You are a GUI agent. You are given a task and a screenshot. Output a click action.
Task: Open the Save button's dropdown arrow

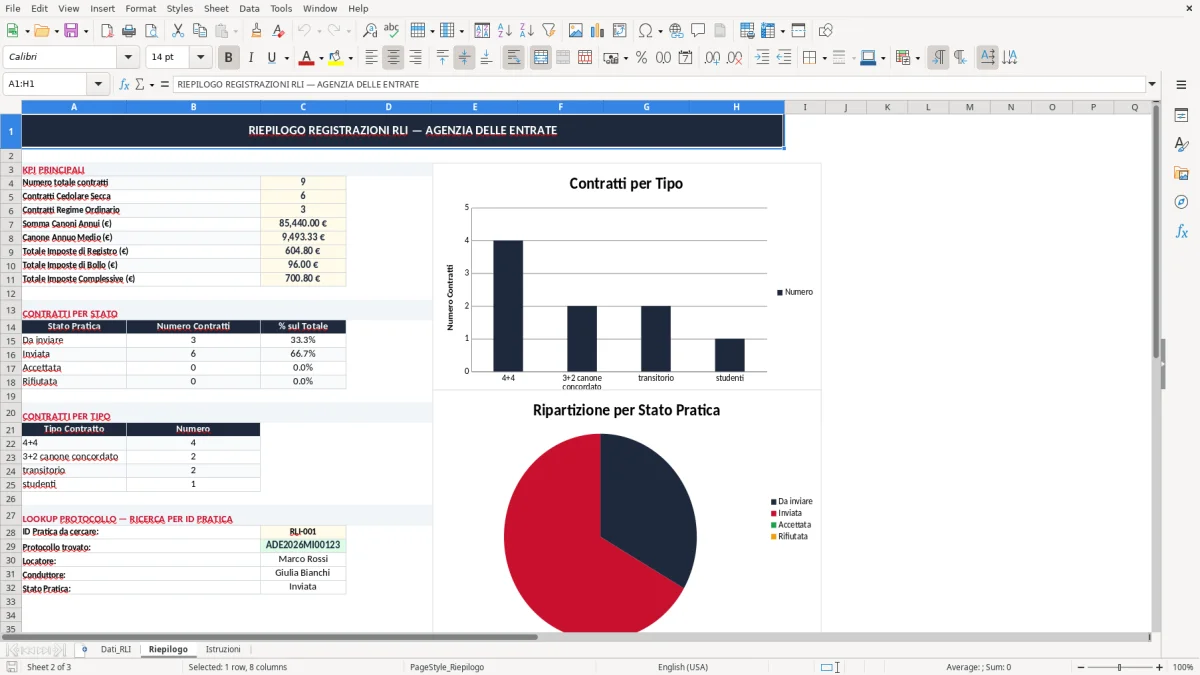pos(85,31)
